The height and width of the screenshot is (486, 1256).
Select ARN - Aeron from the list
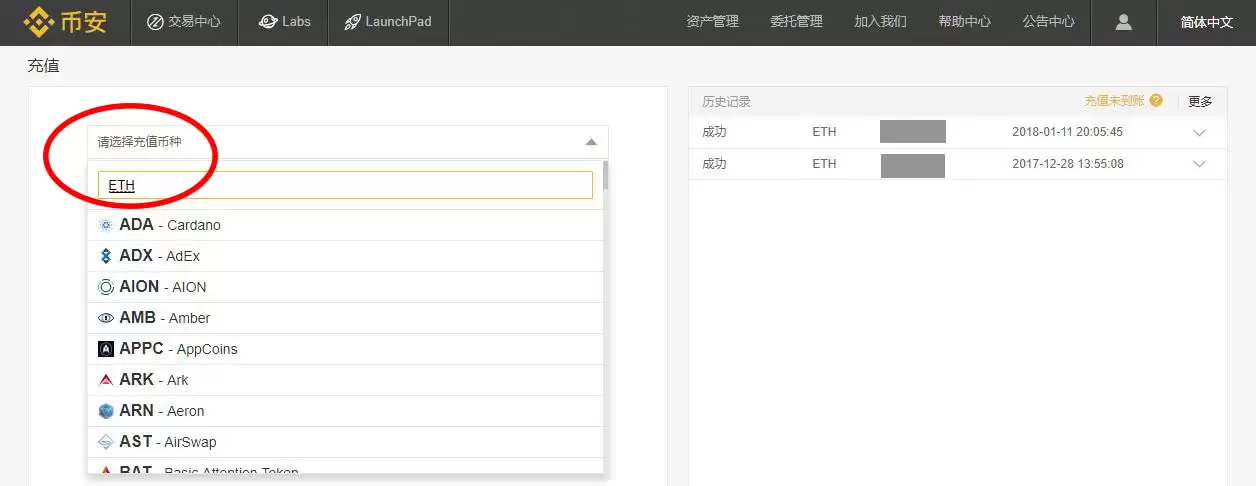click(x=345, y=411)
